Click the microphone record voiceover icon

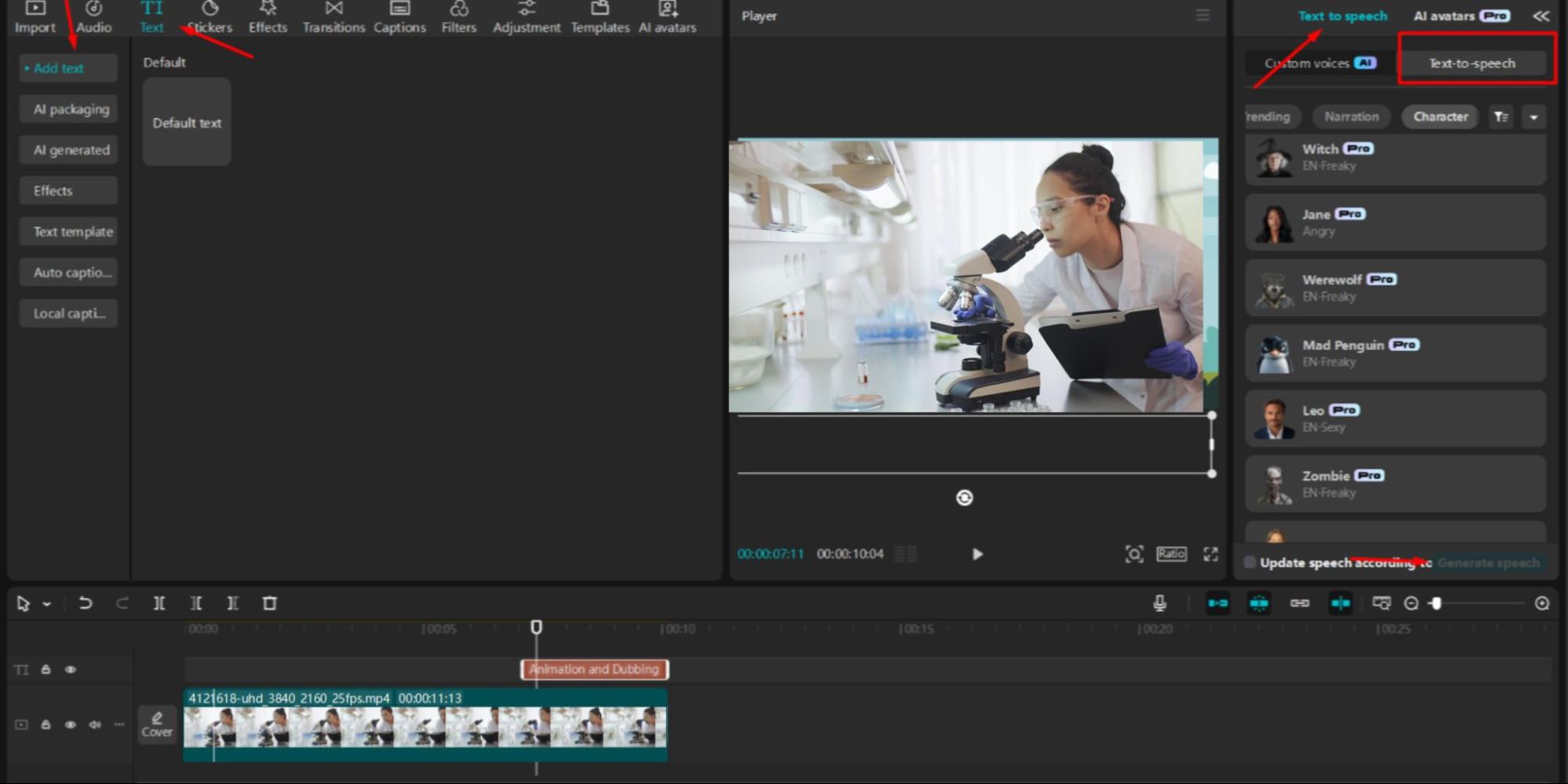pos(1159,603)
